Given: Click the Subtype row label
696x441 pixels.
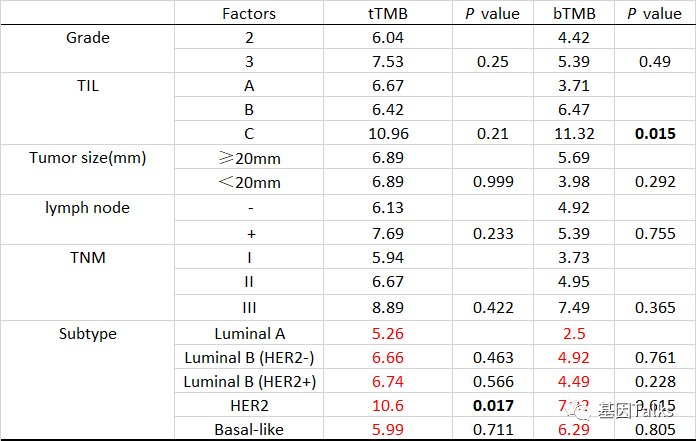Looking at the screenshot, I should (88, 333).
